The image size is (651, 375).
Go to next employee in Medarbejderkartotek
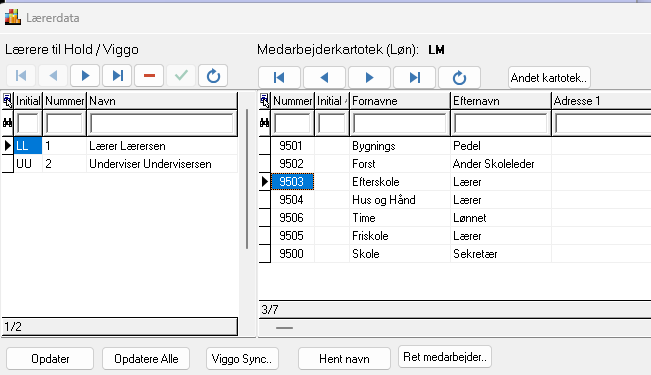pyautogui.click(x=370, y=77)
